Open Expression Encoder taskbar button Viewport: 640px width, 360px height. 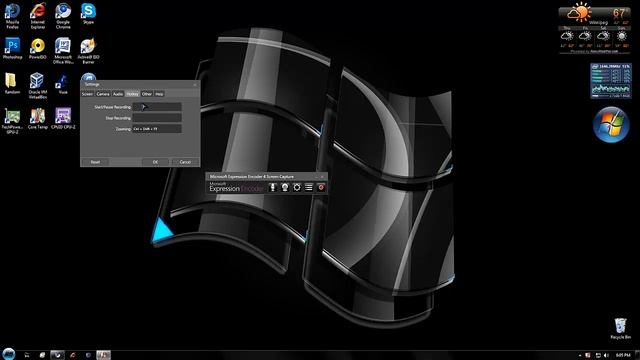pyautogui.click(x=103, y=355)
